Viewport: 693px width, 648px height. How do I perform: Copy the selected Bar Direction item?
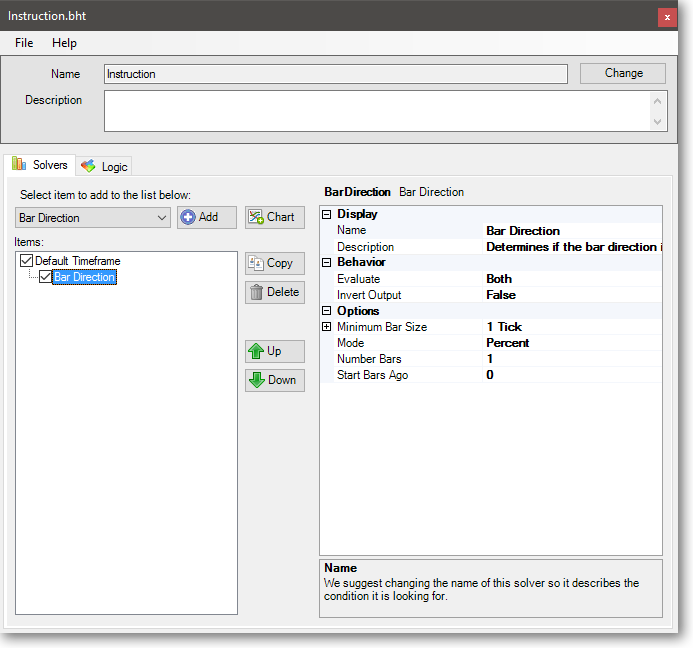(274, 263)
